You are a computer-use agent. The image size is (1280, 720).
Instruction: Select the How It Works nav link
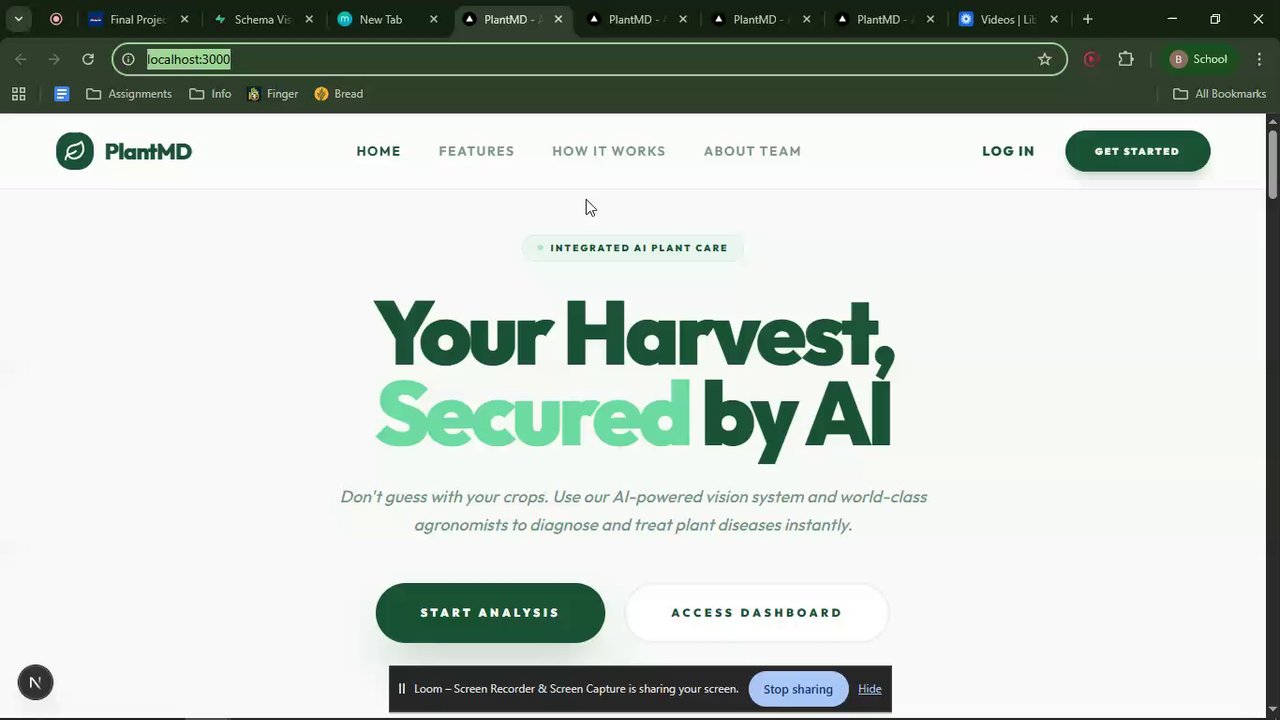point(609,151)
